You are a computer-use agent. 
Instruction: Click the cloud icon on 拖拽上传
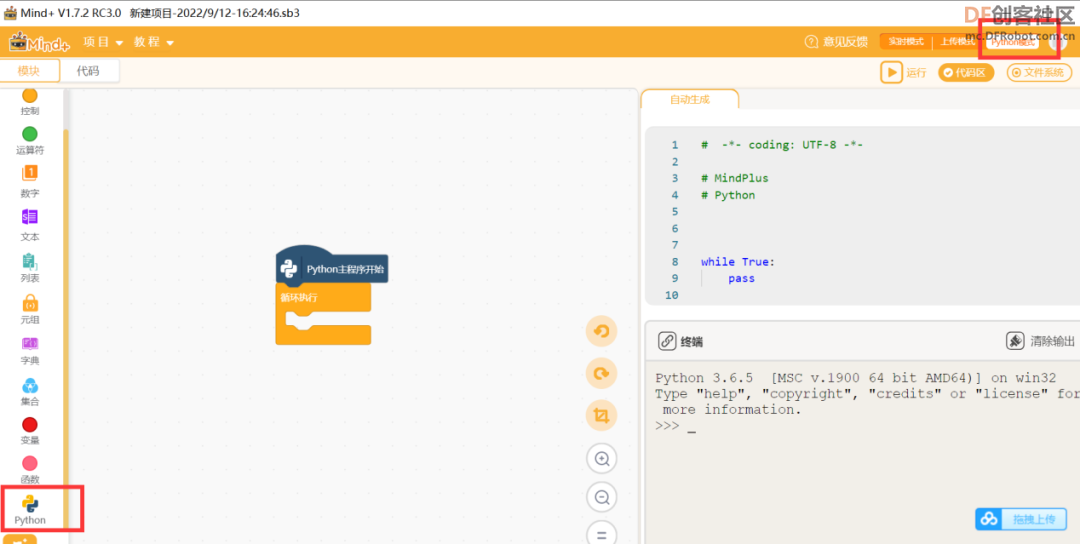click(989, 519)
